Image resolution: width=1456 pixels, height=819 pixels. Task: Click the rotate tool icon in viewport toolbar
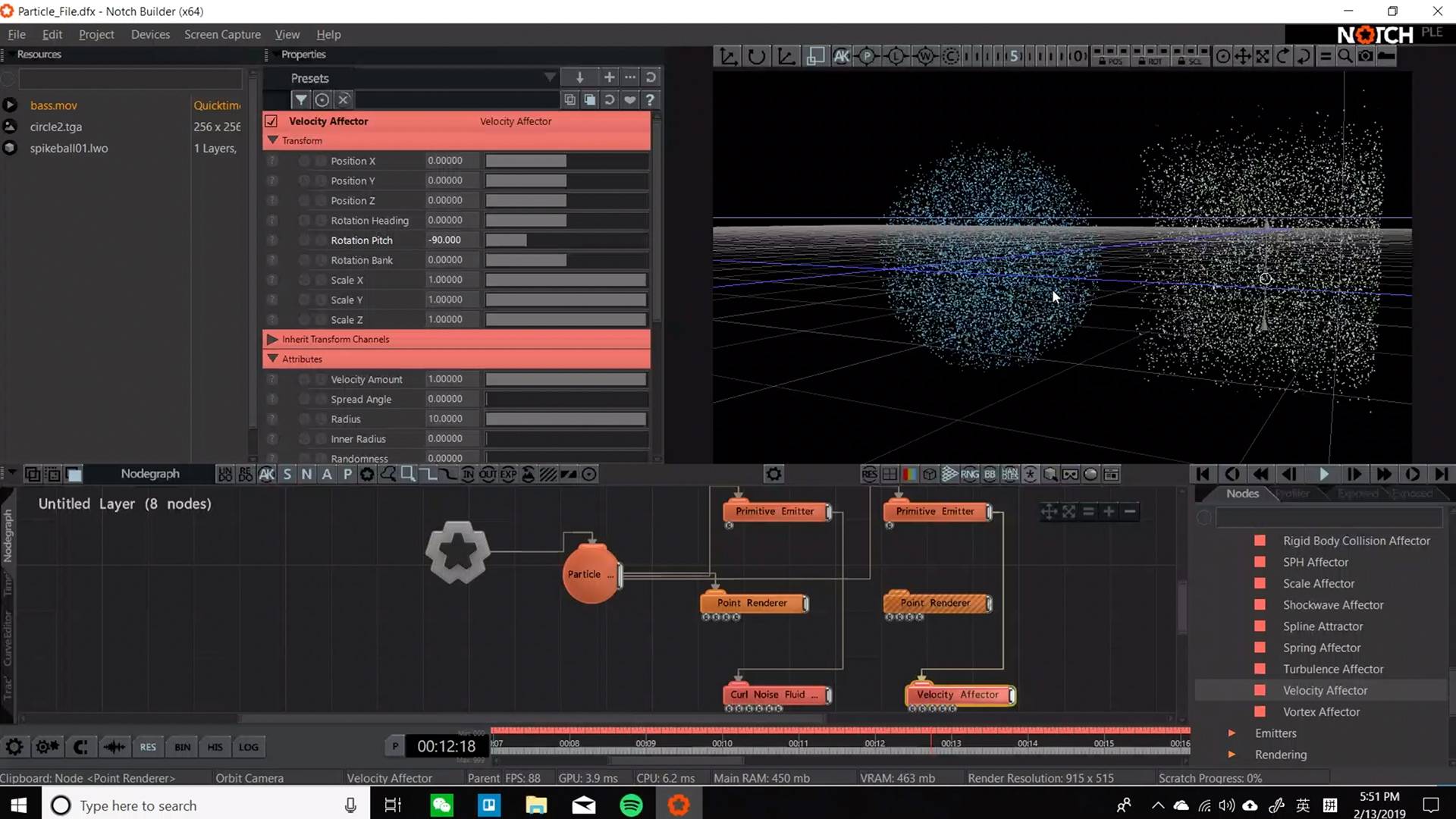tap(756, 56)
